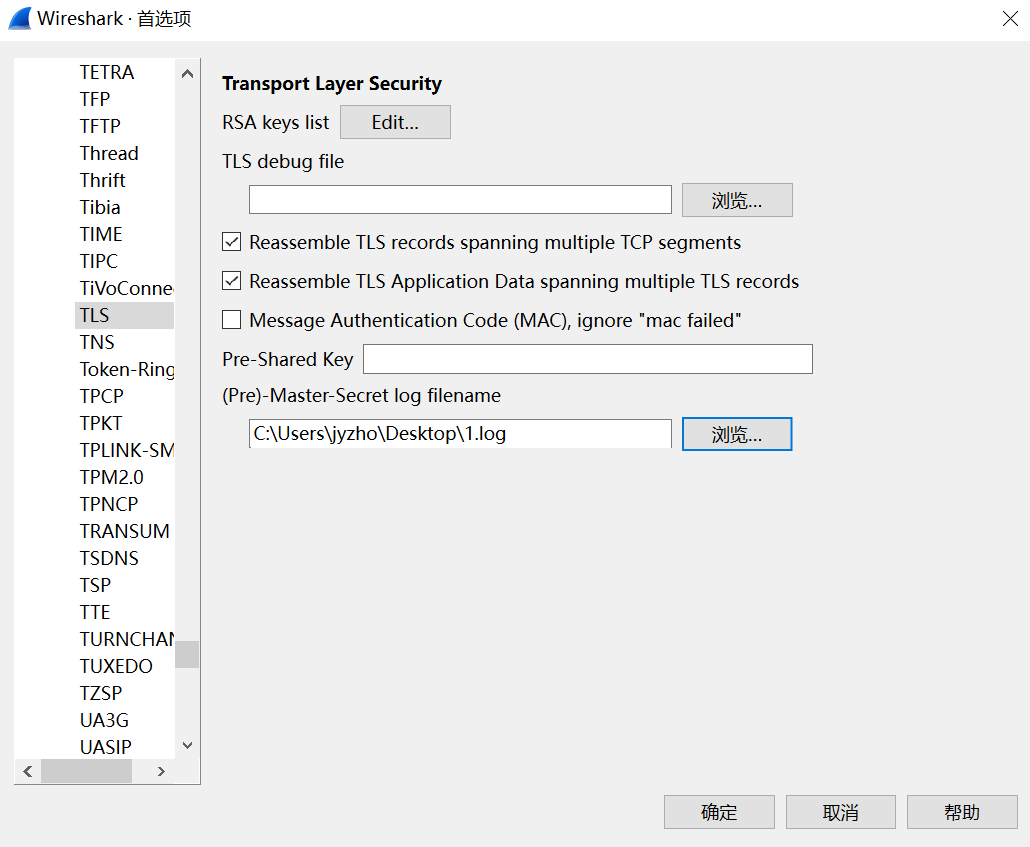Image resolution: width=1030 pixels, height=847 pixels.
Task: Select TPKT protocol in list
Action: click(x=101, y=423)
